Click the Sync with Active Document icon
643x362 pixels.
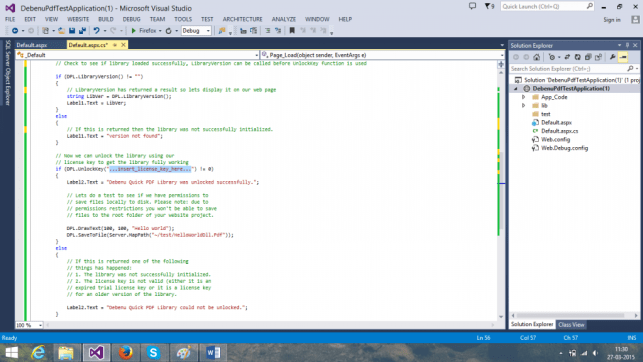tap(567, 57)
